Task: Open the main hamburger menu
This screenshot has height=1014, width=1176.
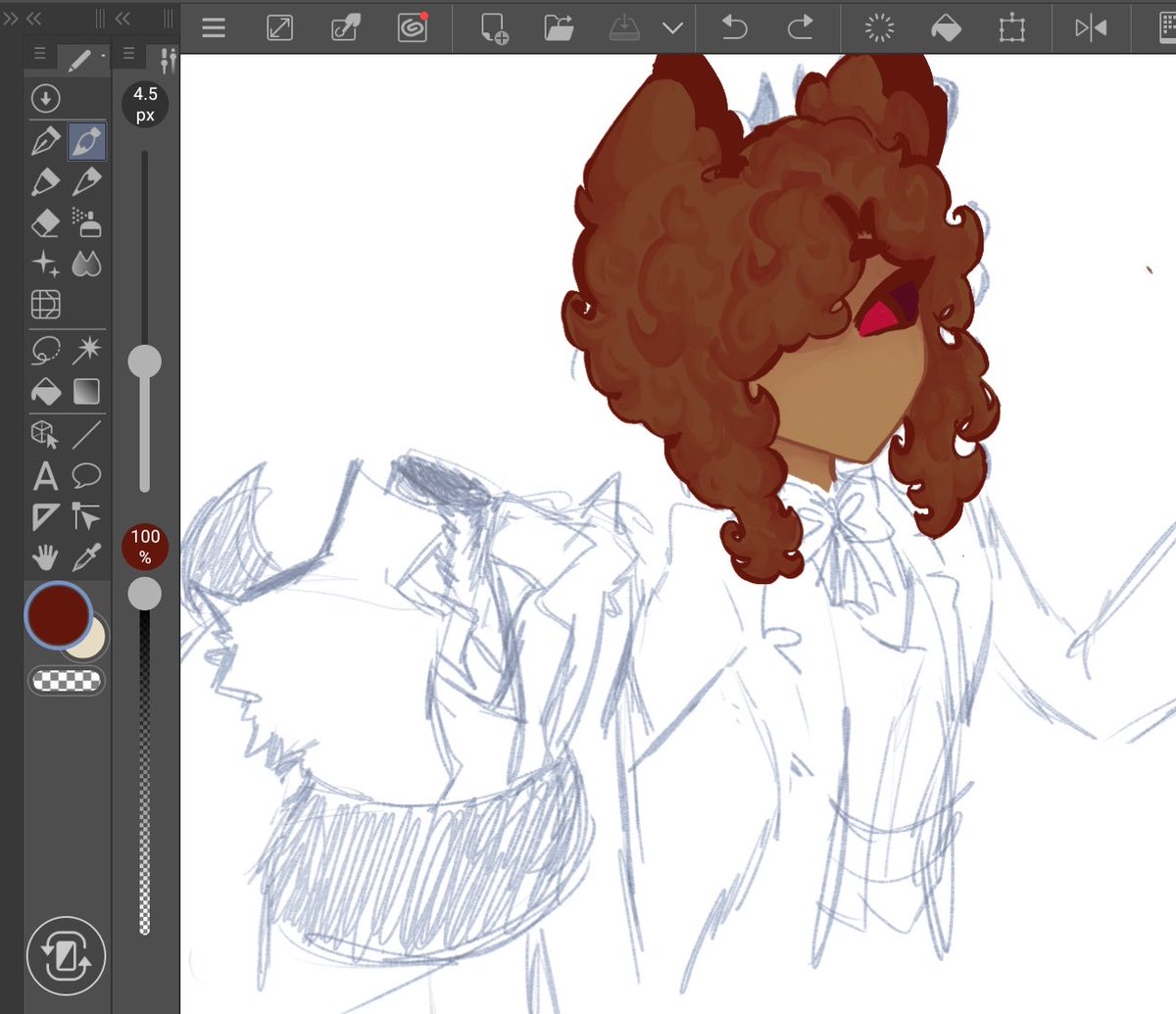Action: (x=214, y=28)
